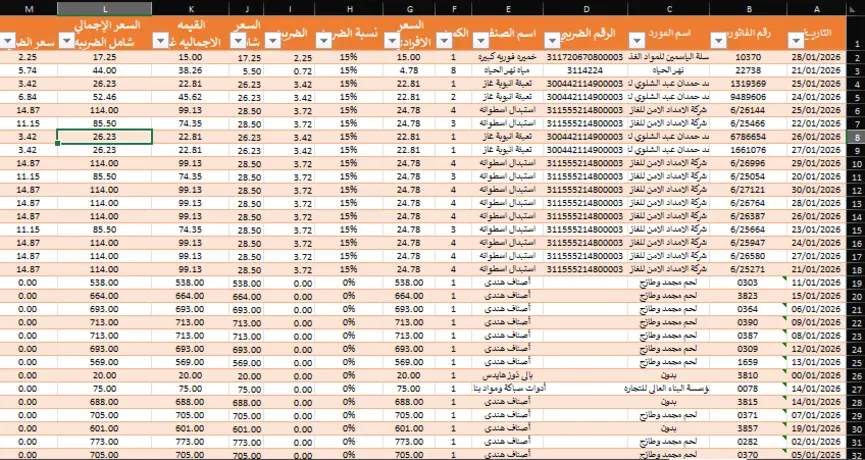Click date cell 29/01/2026

coord(816,163)
